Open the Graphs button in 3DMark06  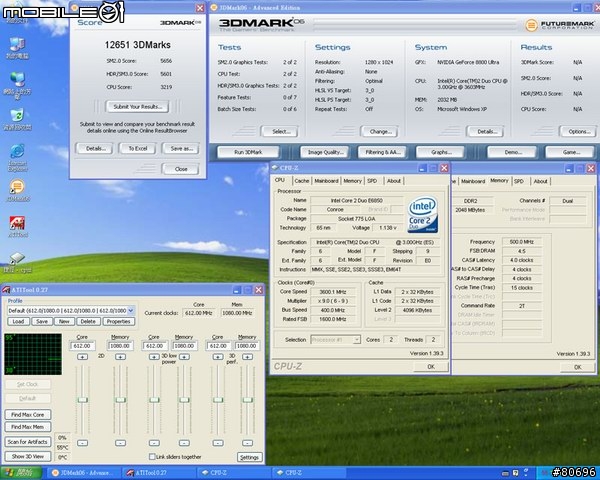[x=440, y=152]
